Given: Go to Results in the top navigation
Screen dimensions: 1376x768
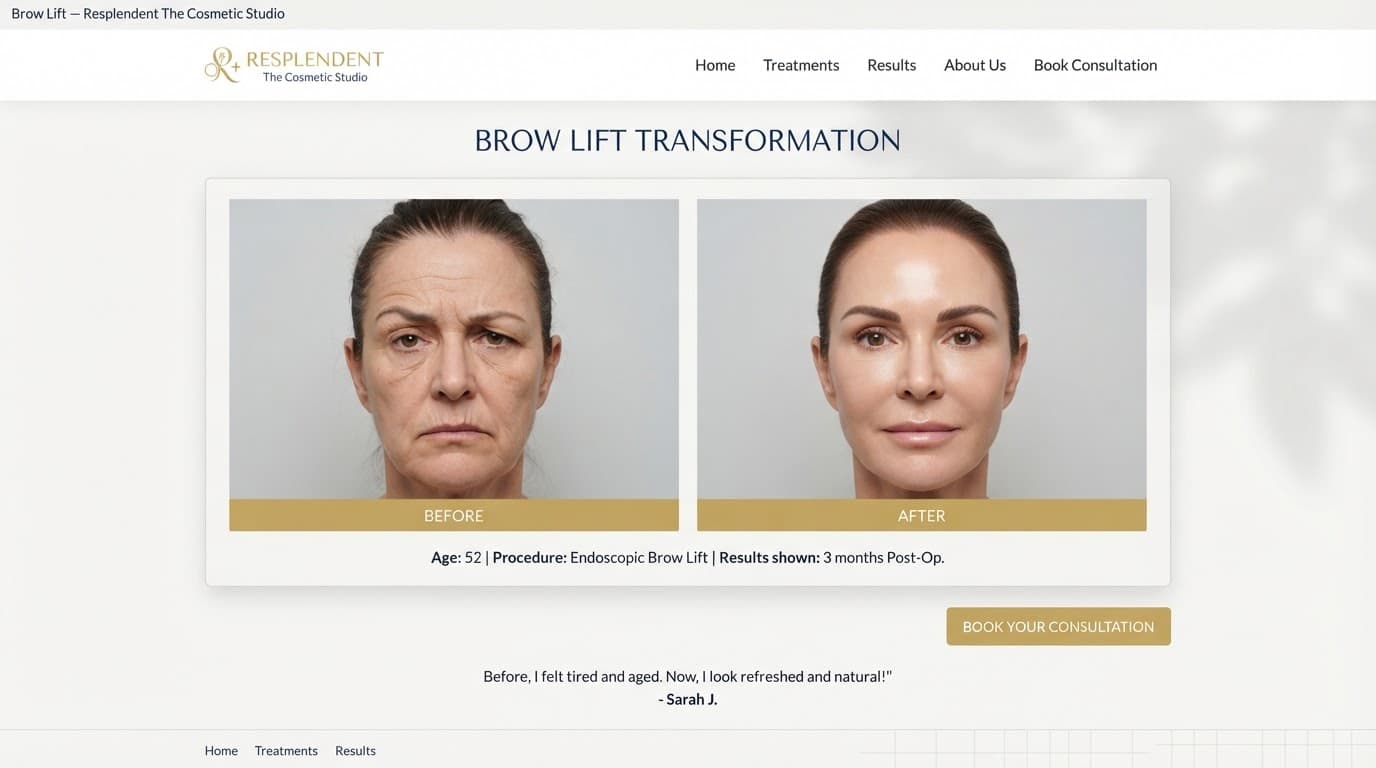Looking at the screenshot, I should pos(891,65).
